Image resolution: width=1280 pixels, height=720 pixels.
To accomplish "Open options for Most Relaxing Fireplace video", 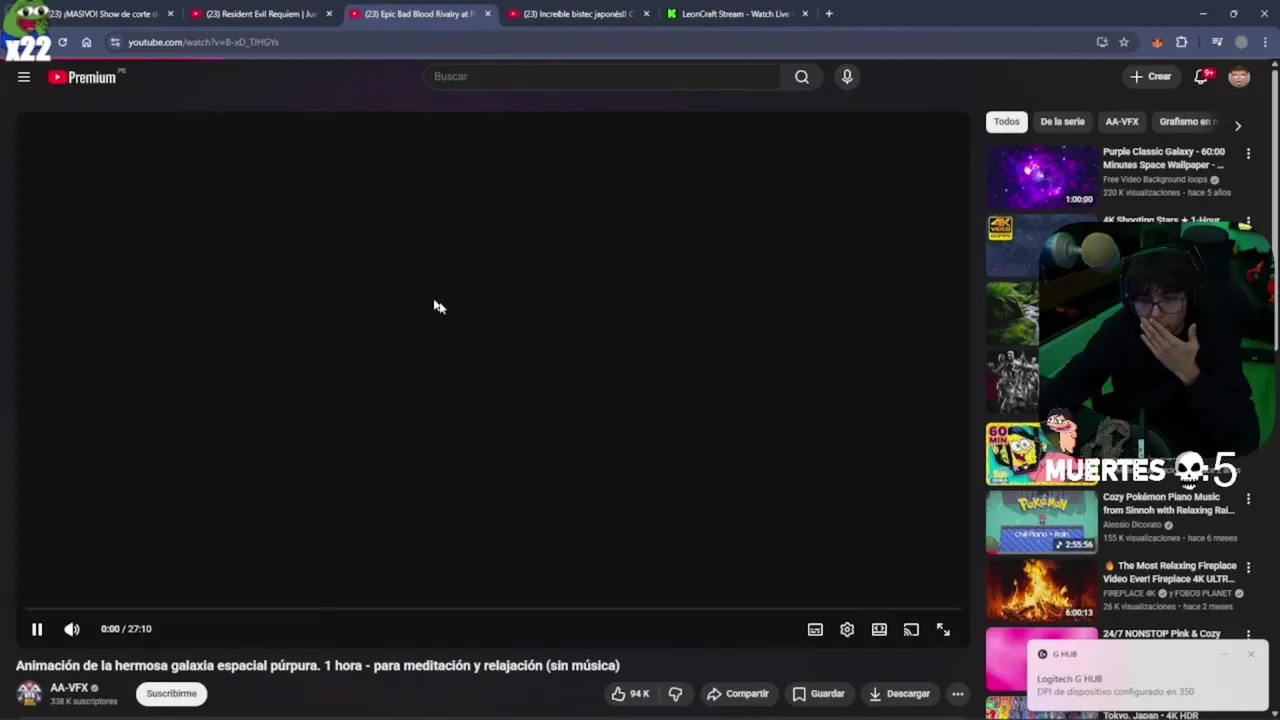I will (1248, 567).
